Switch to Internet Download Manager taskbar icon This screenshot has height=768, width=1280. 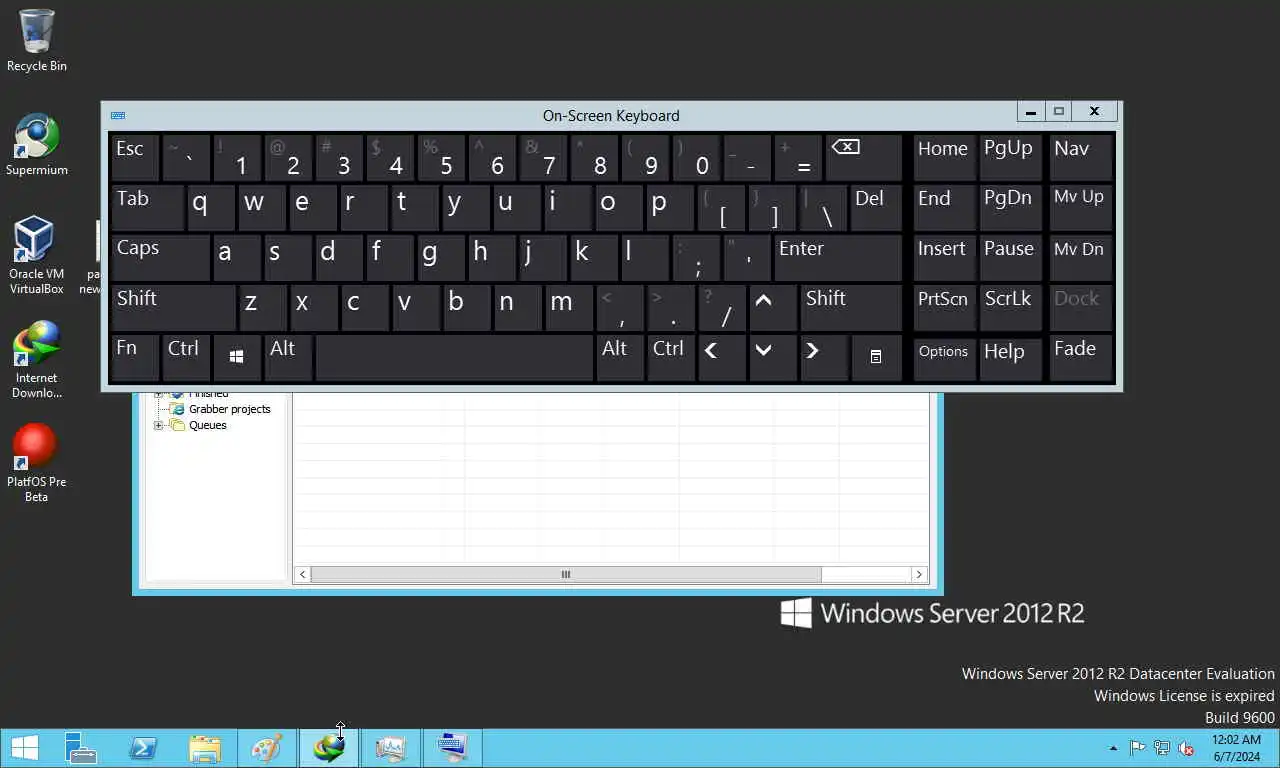click(329, 748)
